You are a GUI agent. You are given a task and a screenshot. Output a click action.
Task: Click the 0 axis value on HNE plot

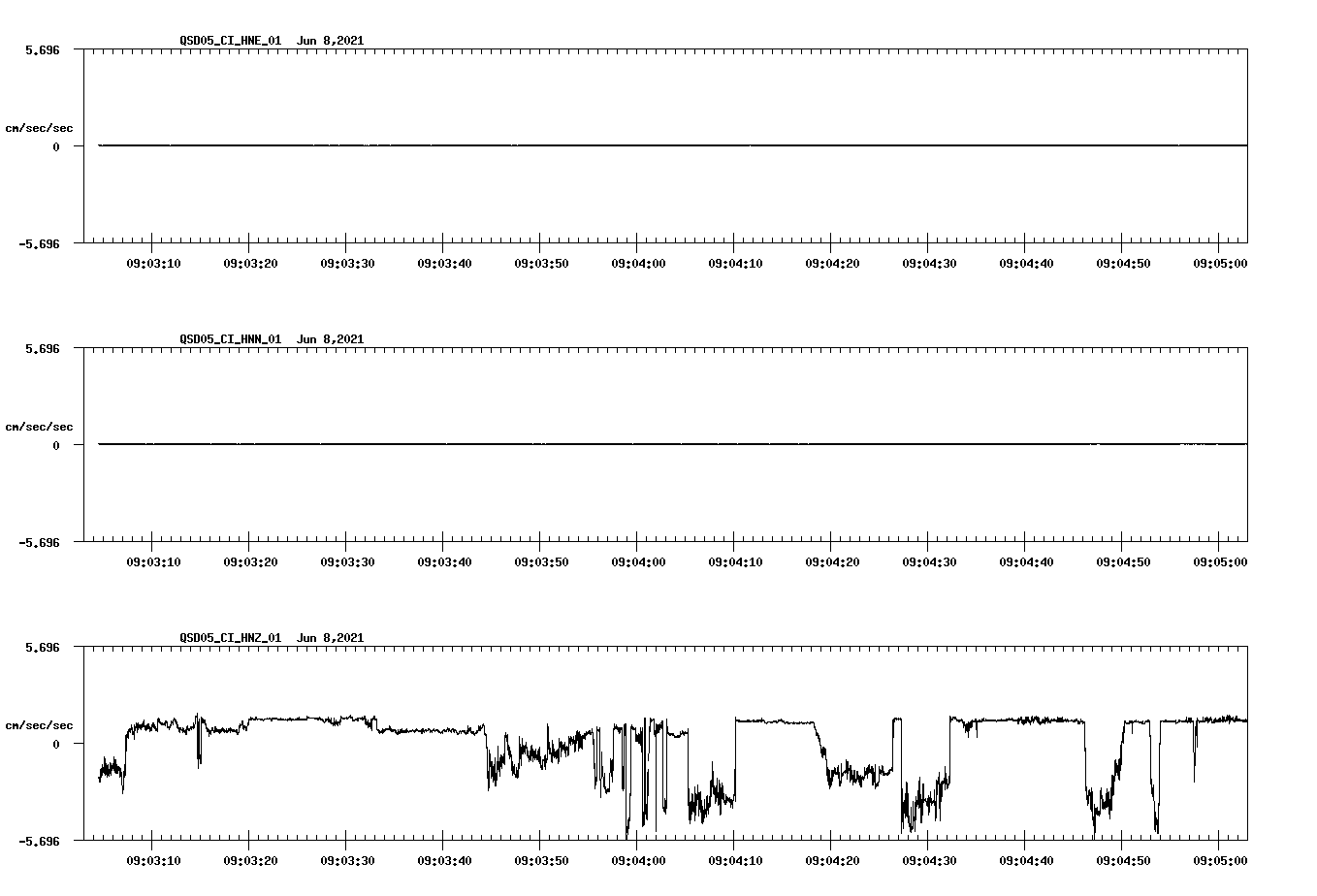tap(56, 146)
